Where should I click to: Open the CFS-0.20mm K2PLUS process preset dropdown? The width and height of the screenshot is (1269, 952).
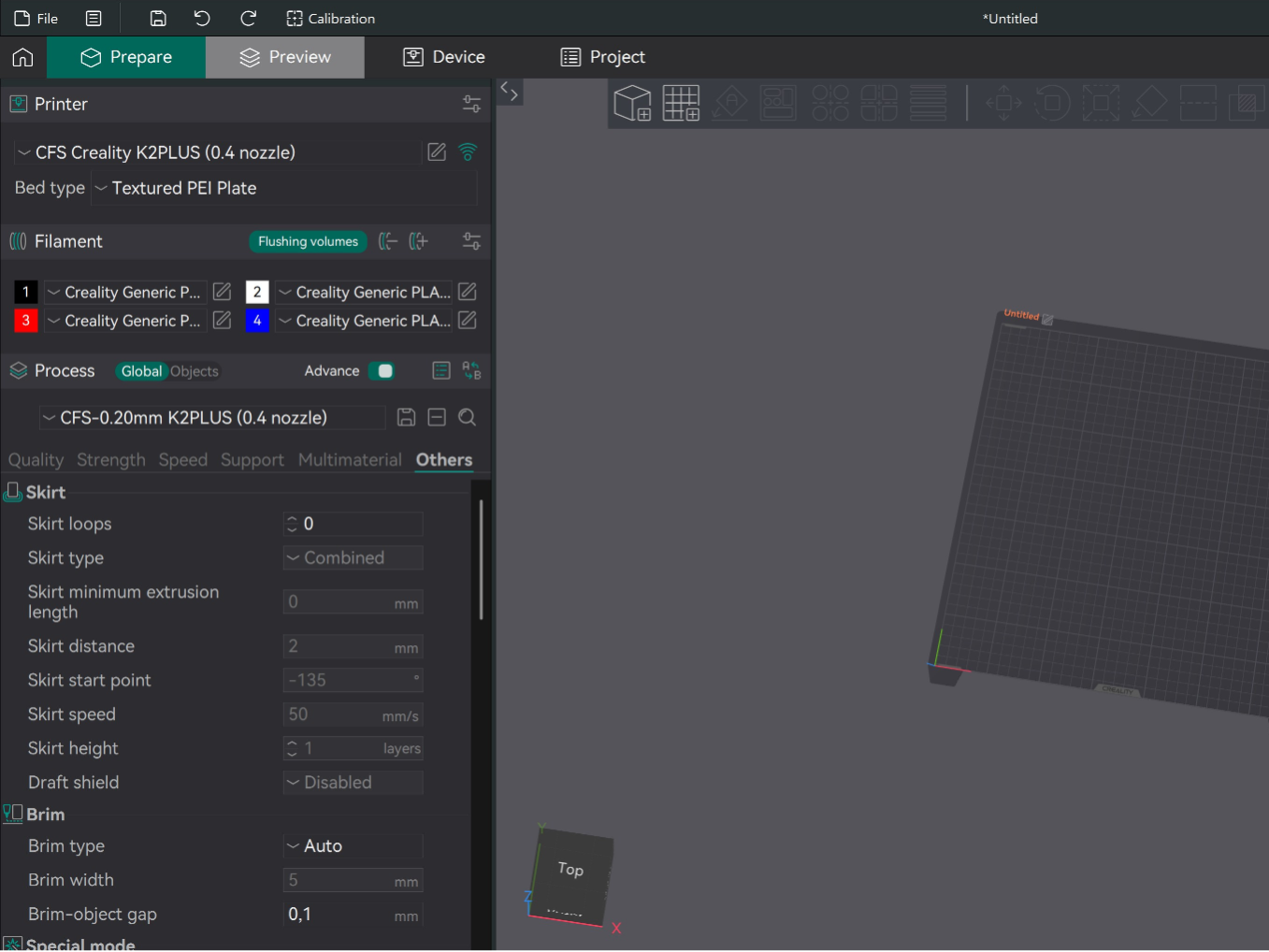pos(212,418)
